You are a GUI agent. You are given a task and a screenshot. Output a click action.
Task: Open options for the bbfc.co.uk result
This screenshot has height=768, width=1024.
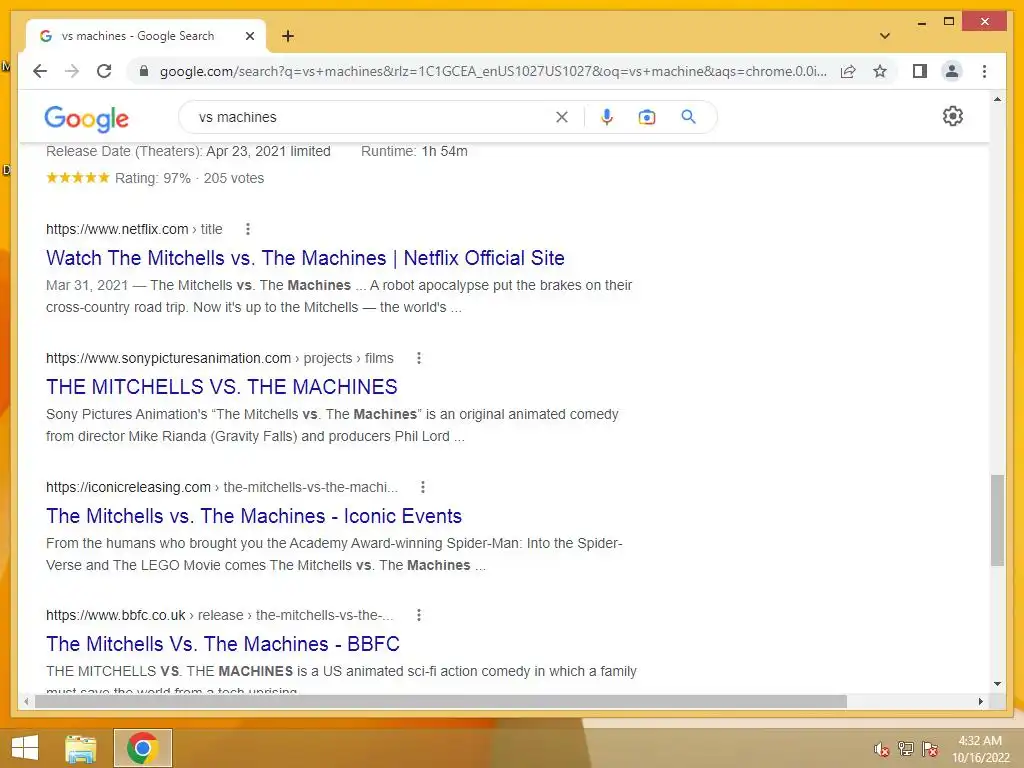[419, 615]
